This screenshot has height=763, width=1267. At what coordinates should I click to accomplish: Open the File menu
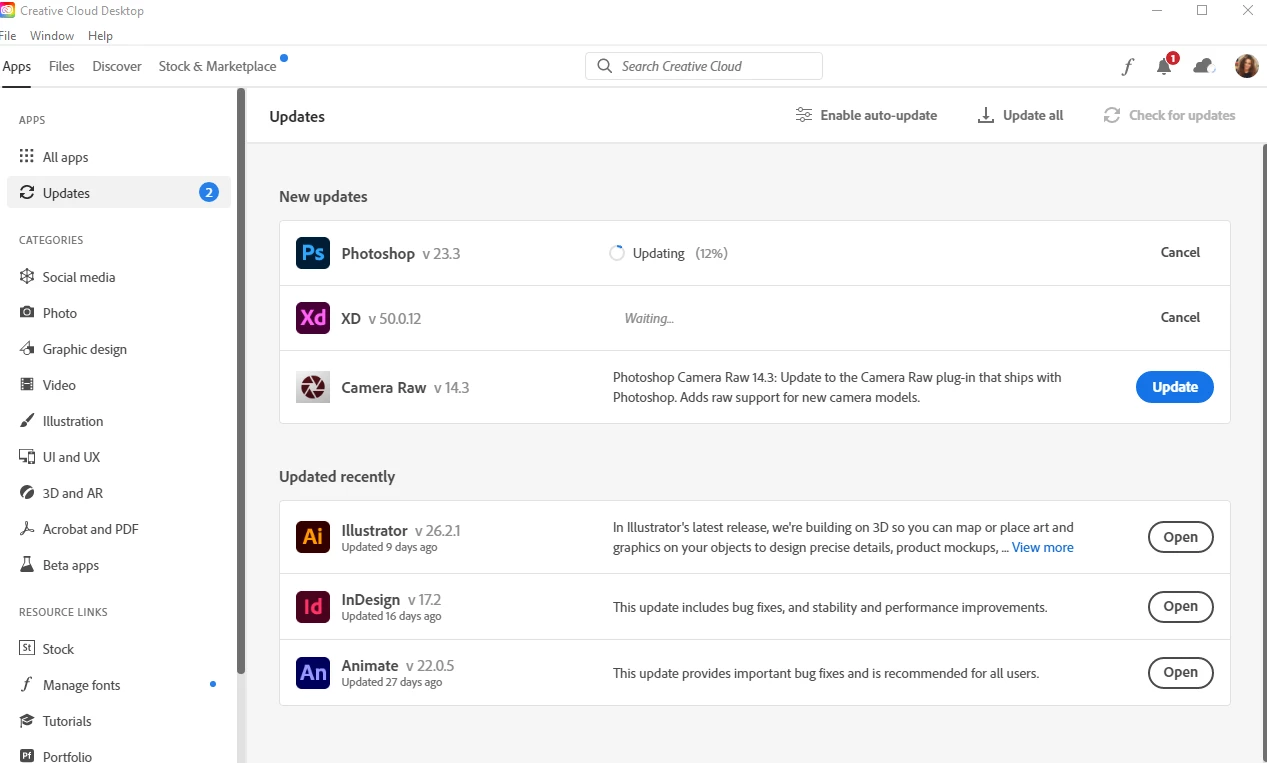click(8, 35)
